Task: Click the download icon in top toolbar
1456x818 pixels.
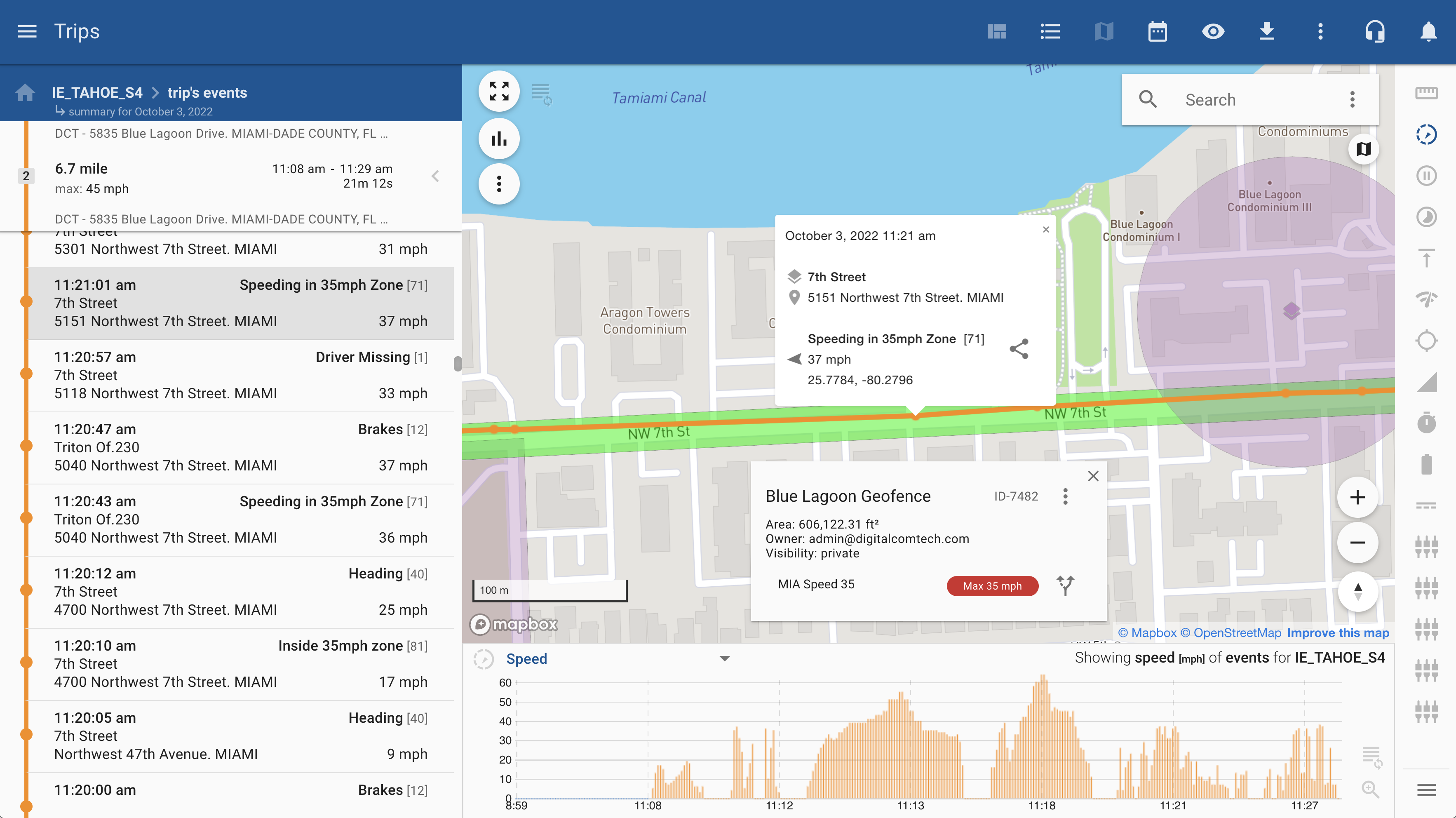Action: tap(1267, 31)
